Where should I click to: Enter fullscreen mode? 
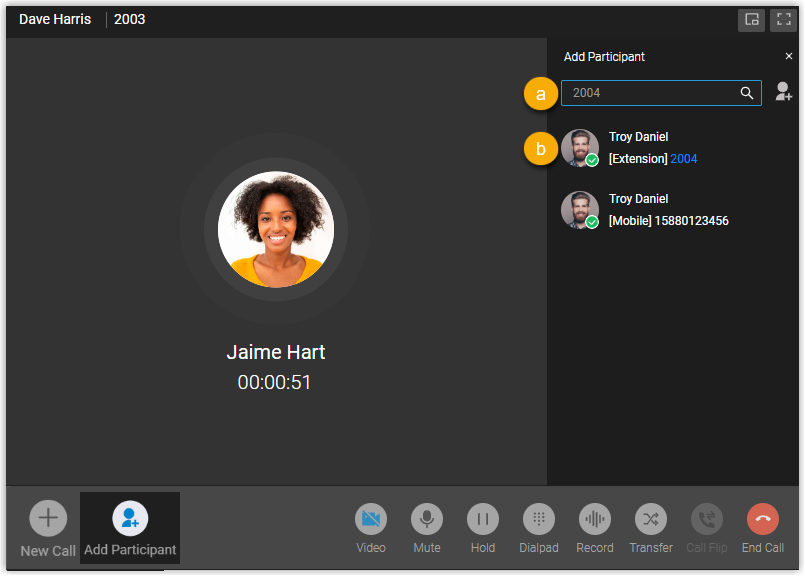pos(783,20)
